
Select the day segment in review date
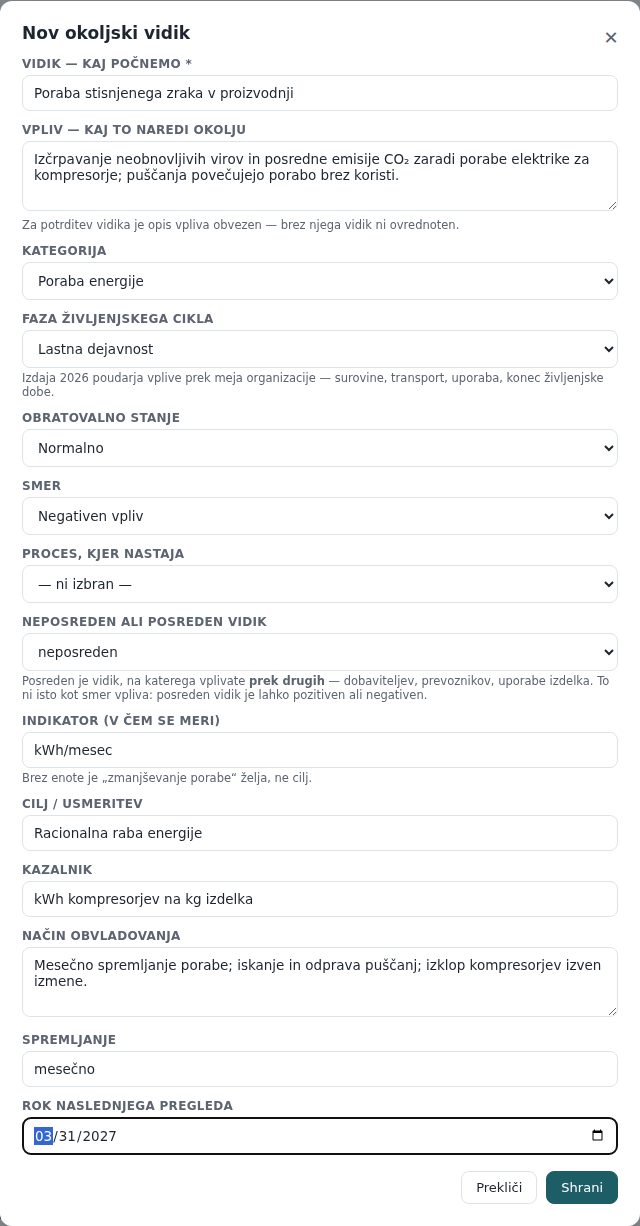[67, 1136]
